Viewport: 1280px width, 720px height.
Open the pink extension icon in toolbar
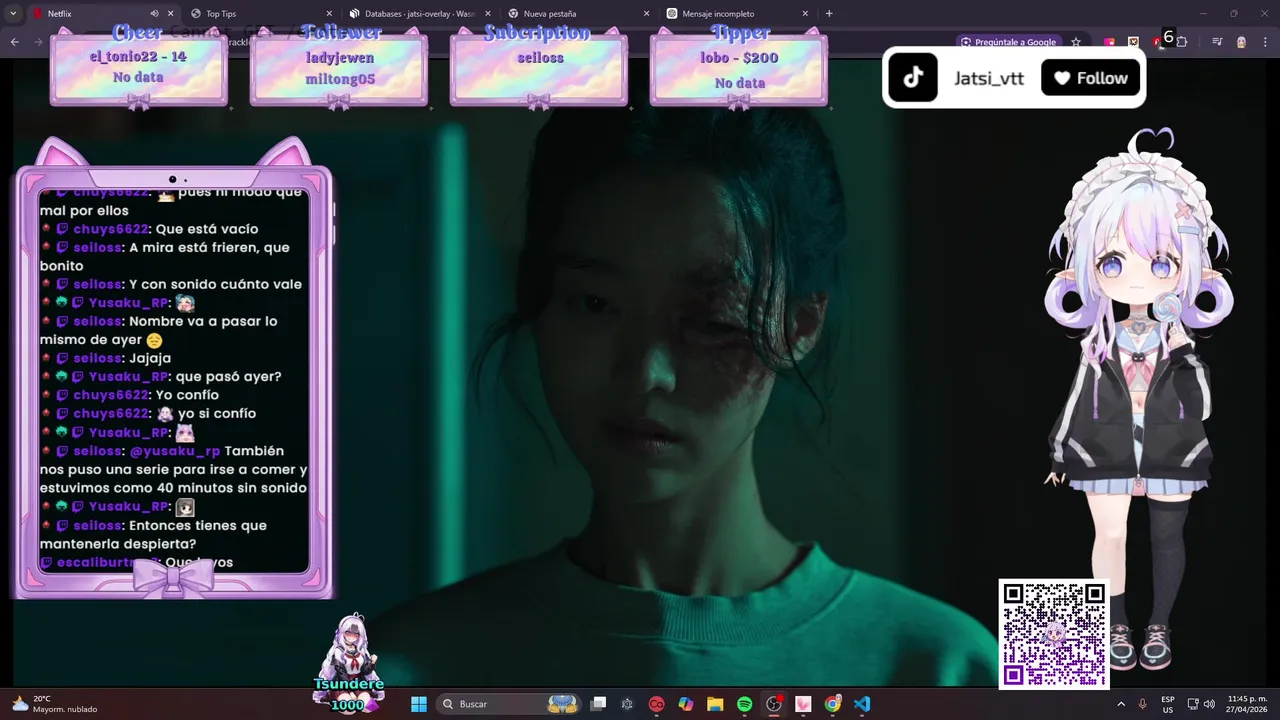tap(1110, 42)
